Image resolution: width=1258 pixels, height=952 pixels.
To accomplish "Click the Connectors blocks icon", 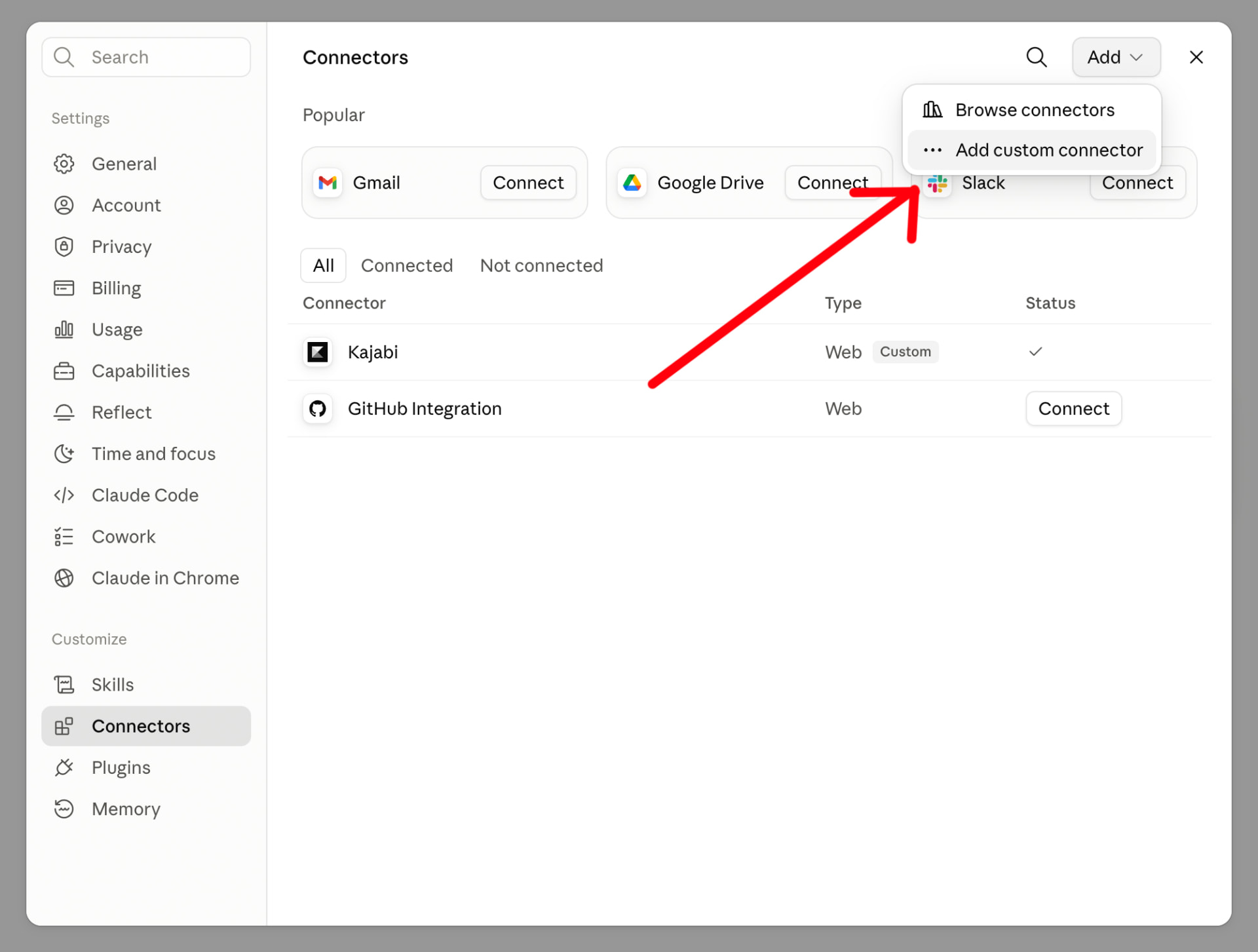I will (64, 726).
